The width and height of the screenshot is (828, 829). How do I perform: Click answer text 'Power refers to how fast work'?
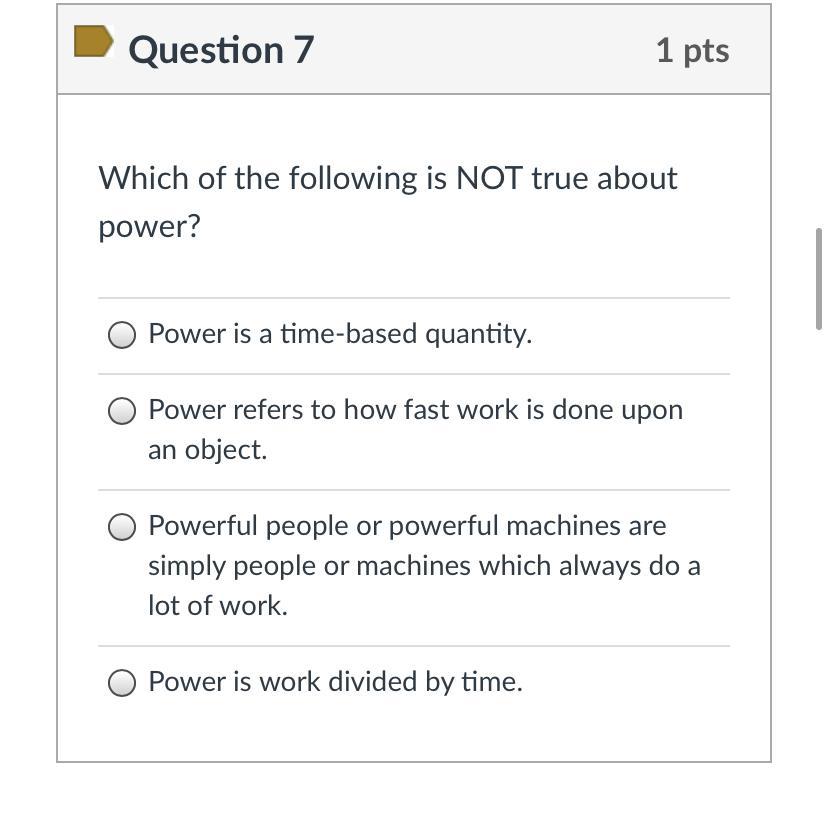(415, 410)
